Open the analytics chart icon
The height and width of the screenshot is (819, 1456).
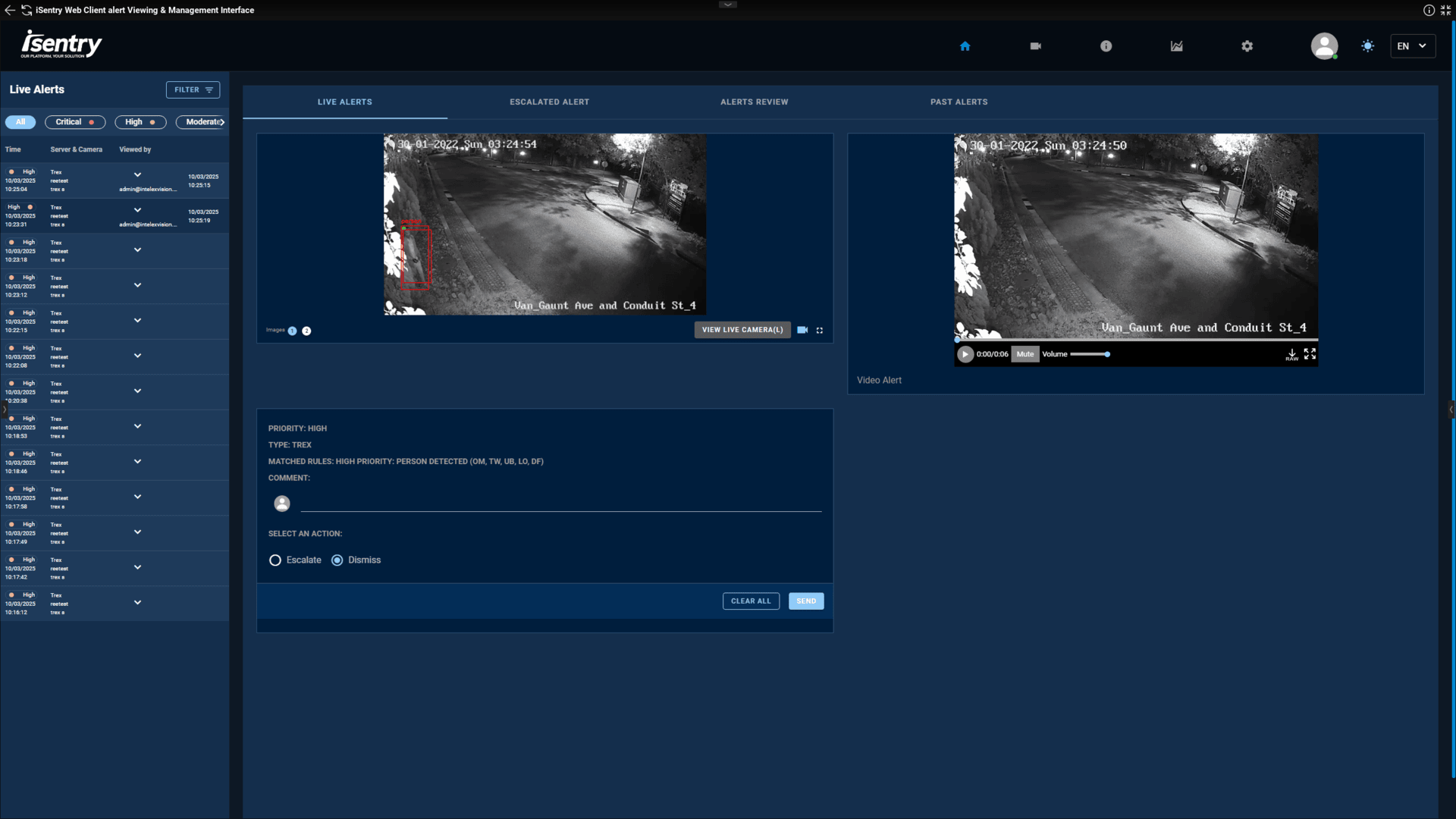(x=1176, y=46)
